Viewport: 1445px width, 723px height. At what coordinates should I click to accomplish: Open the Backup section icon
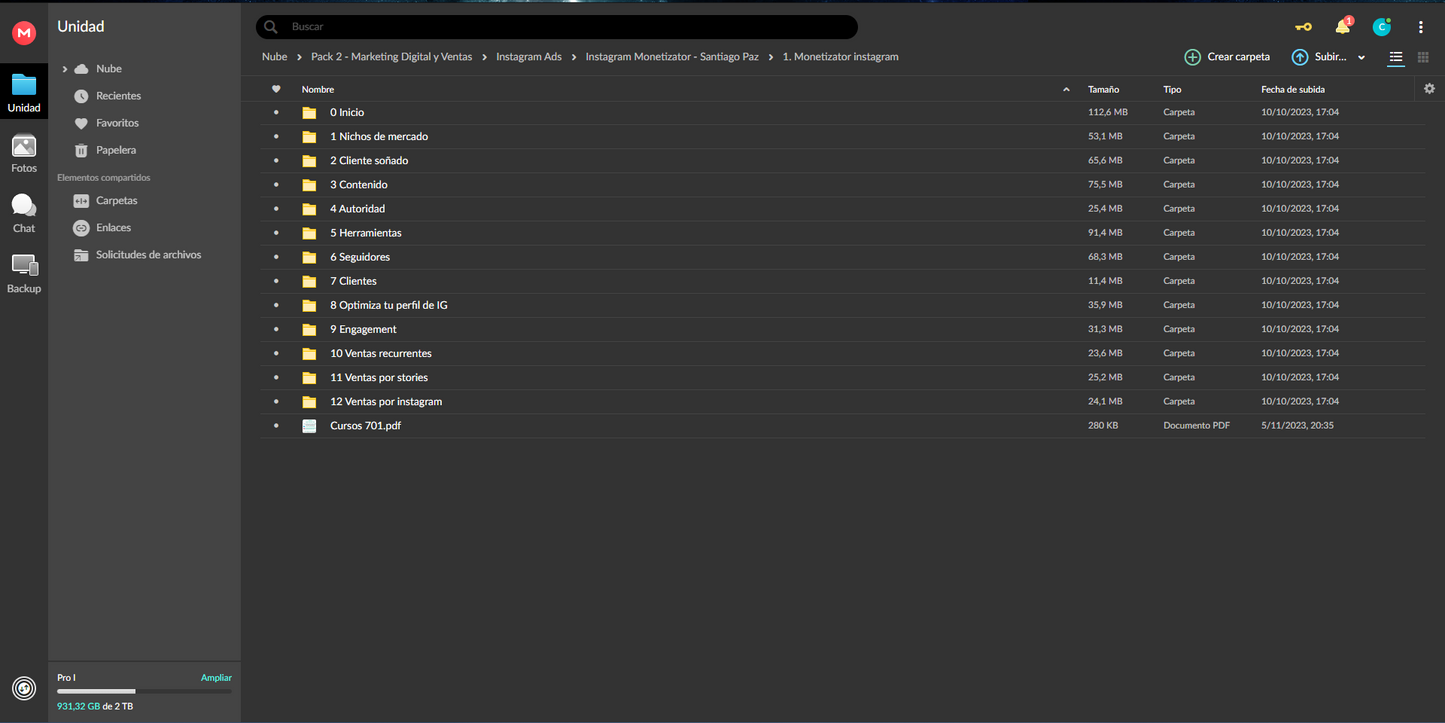click(x=24, y=273)
